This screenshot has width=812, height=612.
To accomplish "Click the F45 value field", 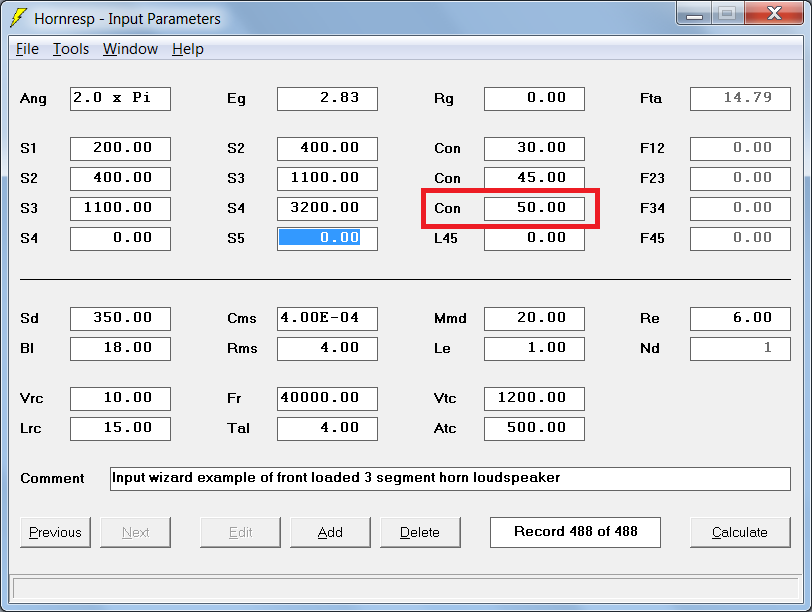I will click(741, 239).
